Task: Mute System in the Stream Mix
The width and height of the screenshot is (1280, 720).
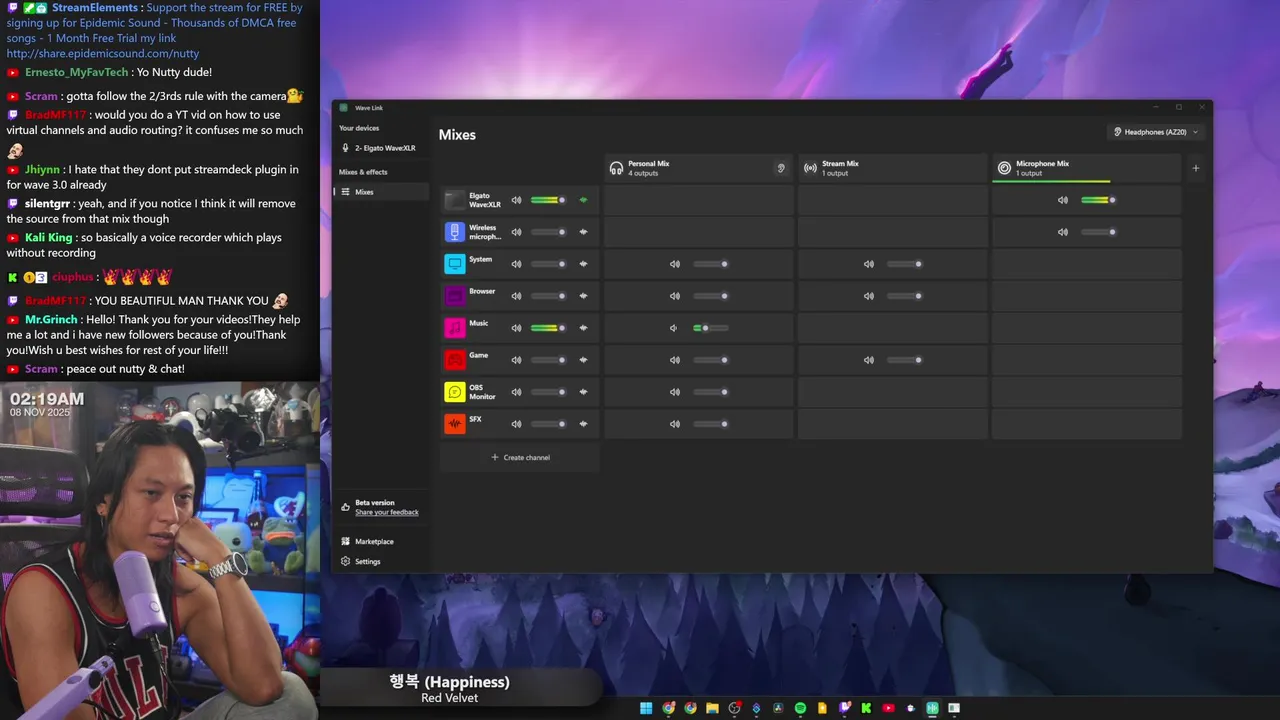Action: [x=869, y=264]
